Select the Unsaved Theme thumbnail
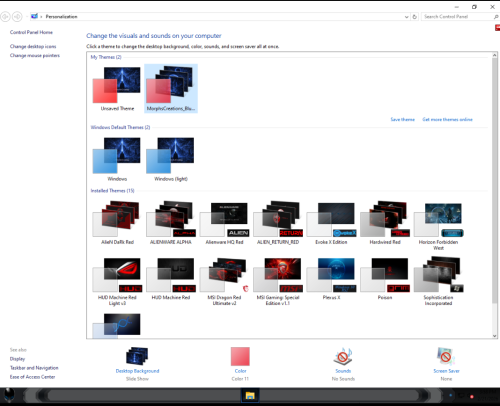The height and width of the screenshot is (406, 500). pos(117,89)
